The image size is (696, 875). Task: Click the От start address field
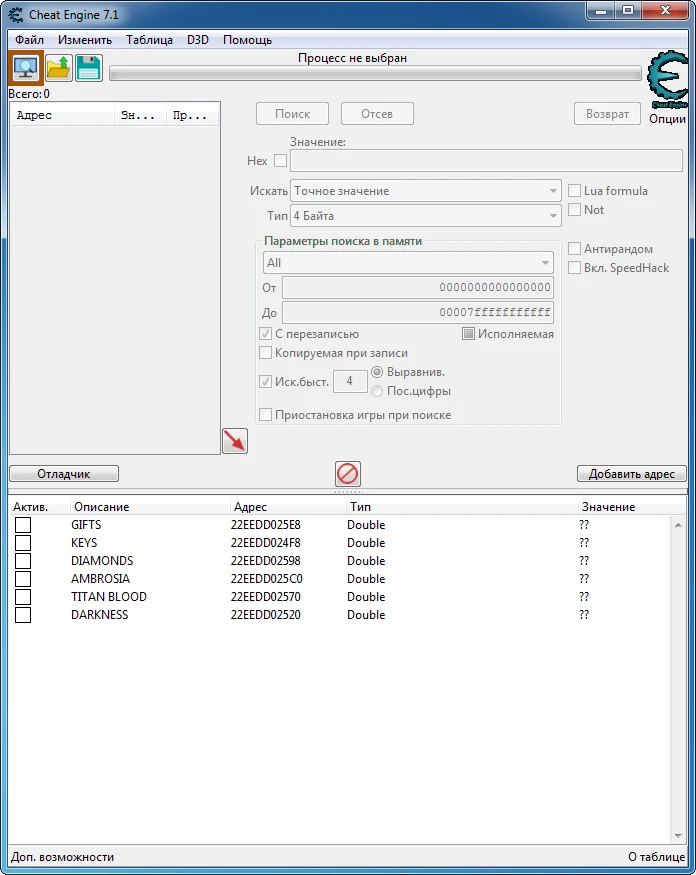pyautogui.click(x=418, y=287)
